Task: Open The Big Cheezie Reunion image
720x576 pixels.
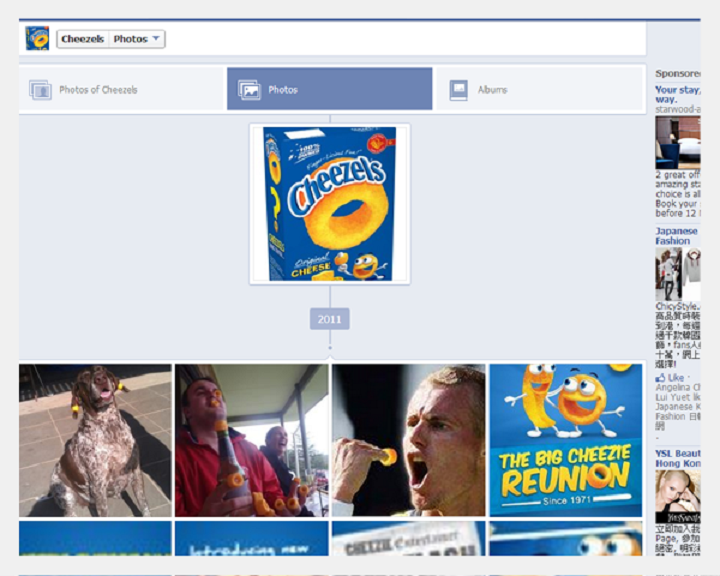Action: click(566, 440)
